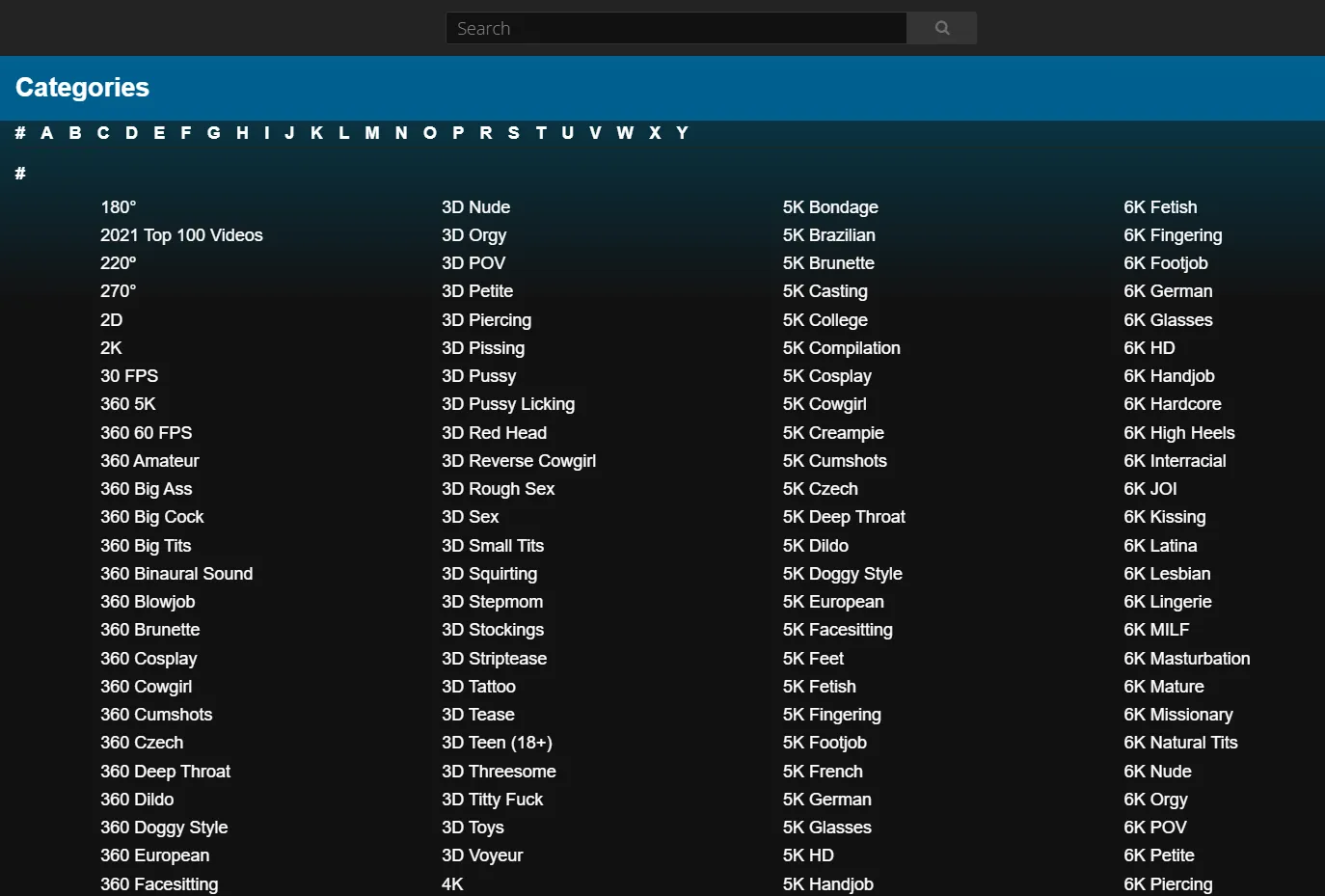Screen dimensions: 1325x896
Task: Jump to letter A in the index
Action: tap(46, 133)
